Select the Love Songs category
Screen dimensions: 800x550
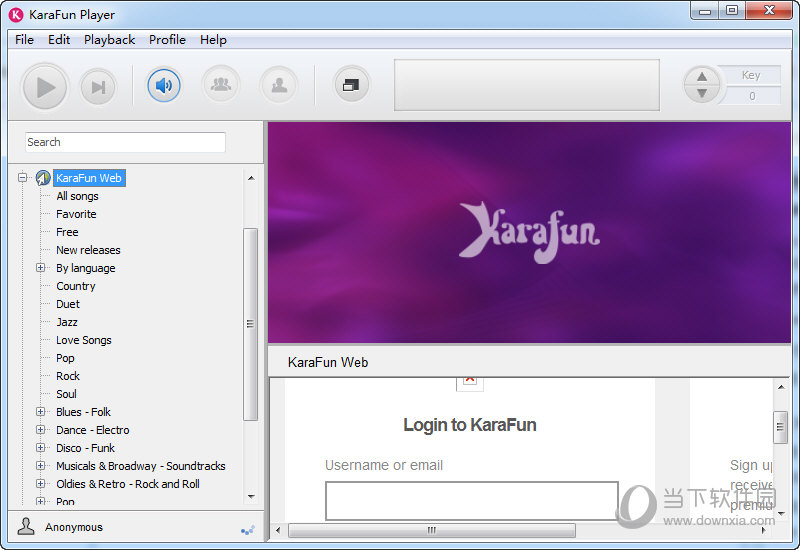click(84, 340)
